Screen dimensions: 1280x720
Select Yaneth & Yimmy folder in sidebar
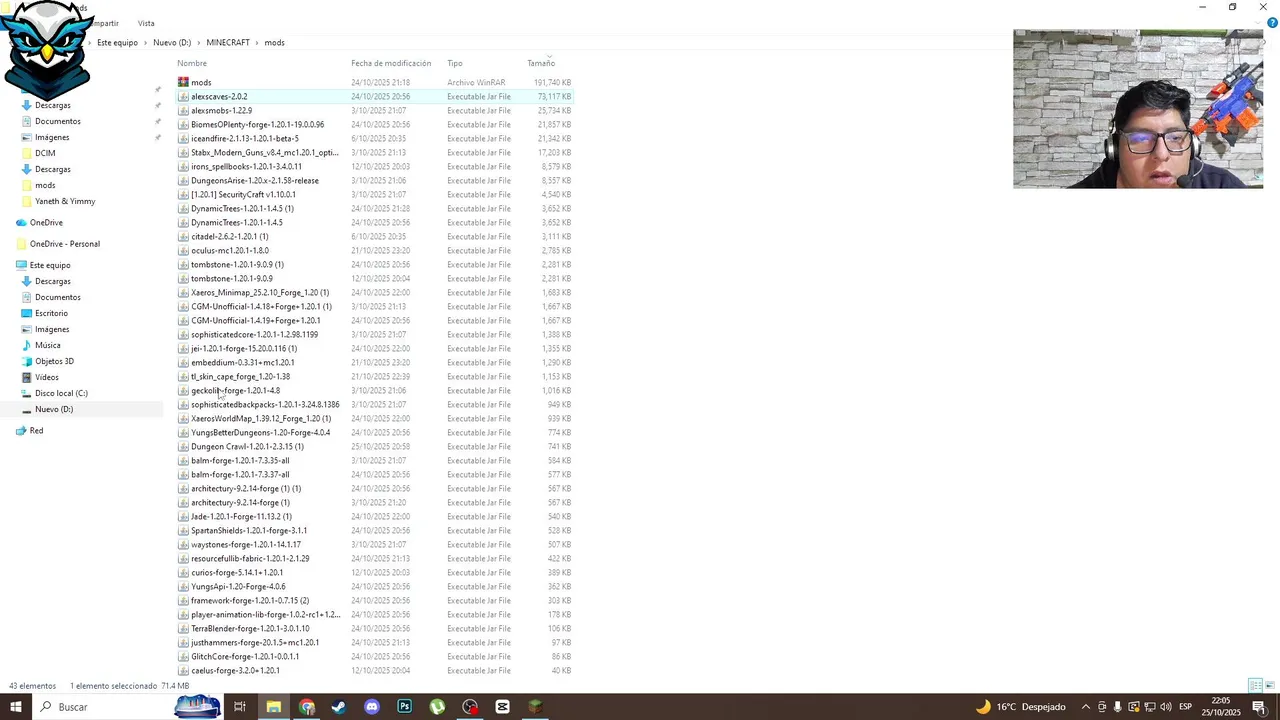(x=65, y=201)
